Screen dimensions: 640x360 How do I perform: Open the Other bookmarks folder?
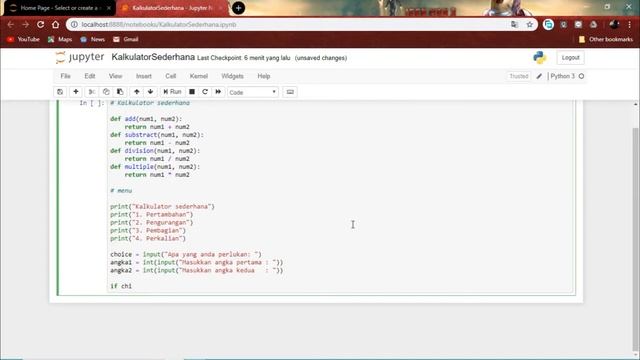606,40
